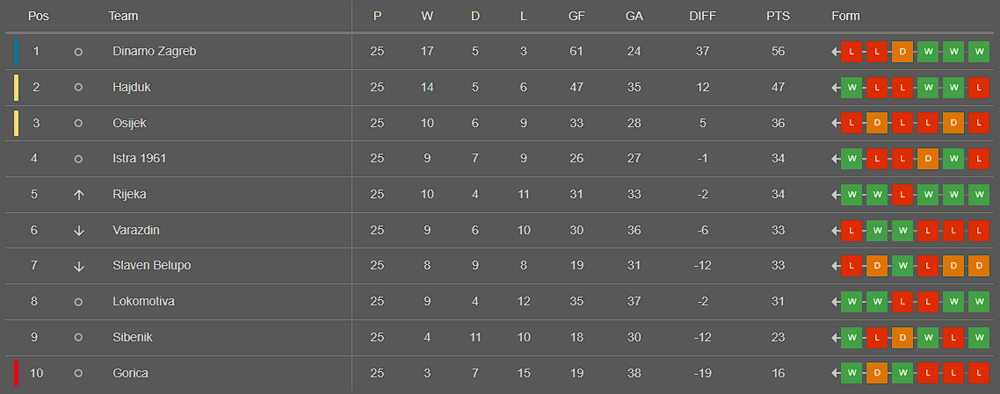Click Dinamo Zagreb's orange D form badge
The height and width of the screenshot is (394, 1000).
(x=902, y=52)
